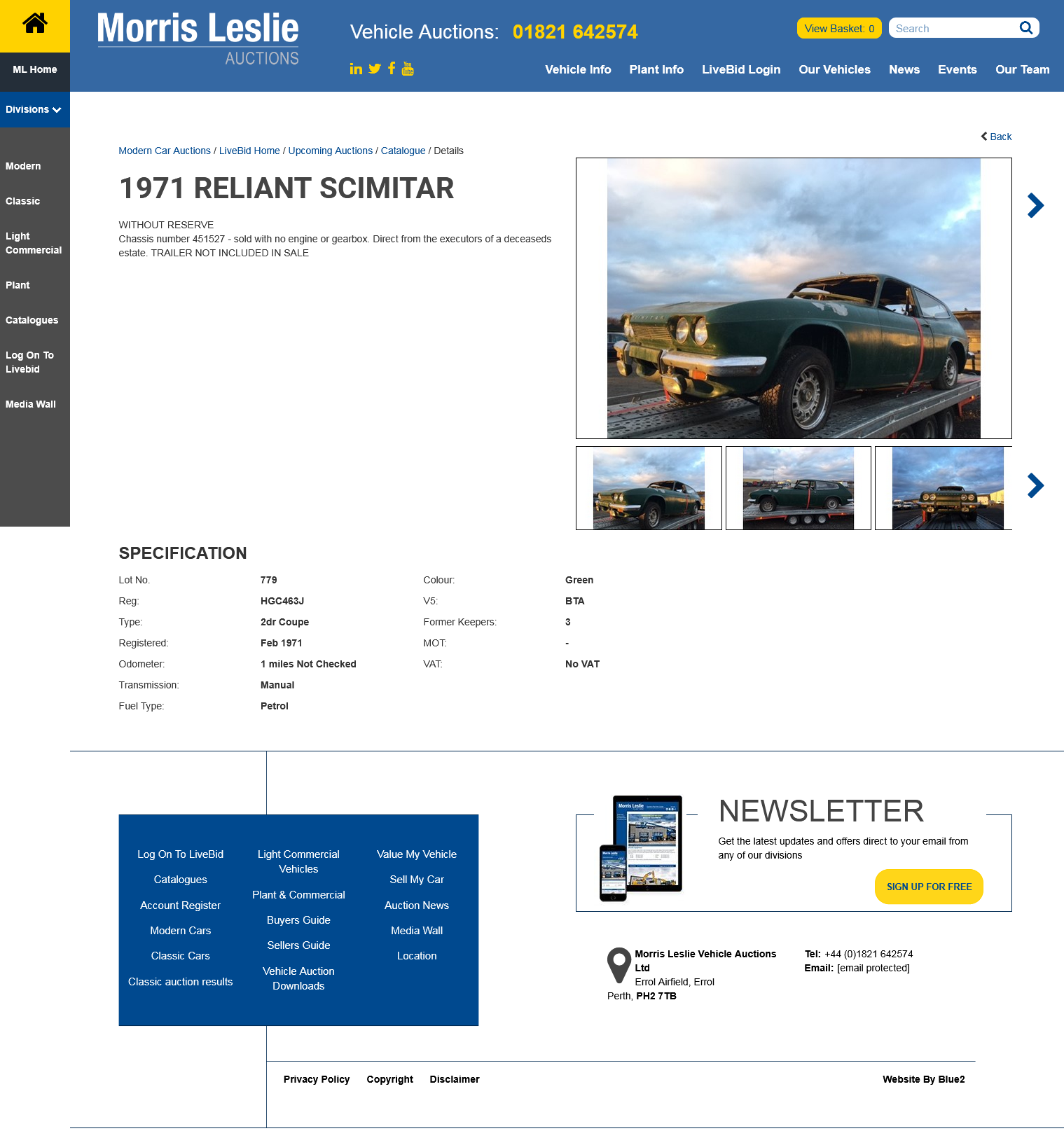
Task: Select Plant in sidebar
Action: [18, 285]
